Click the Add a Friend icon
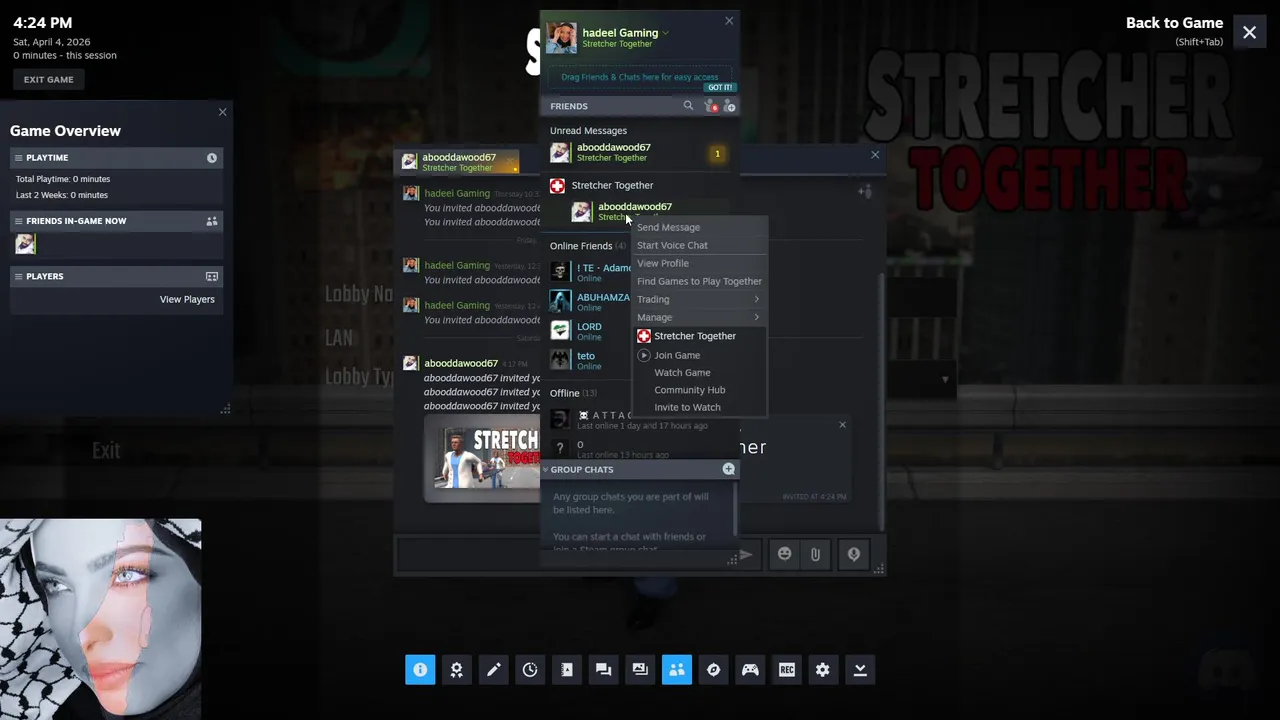Screen dimensions: 1280x720 coord(729,106)
